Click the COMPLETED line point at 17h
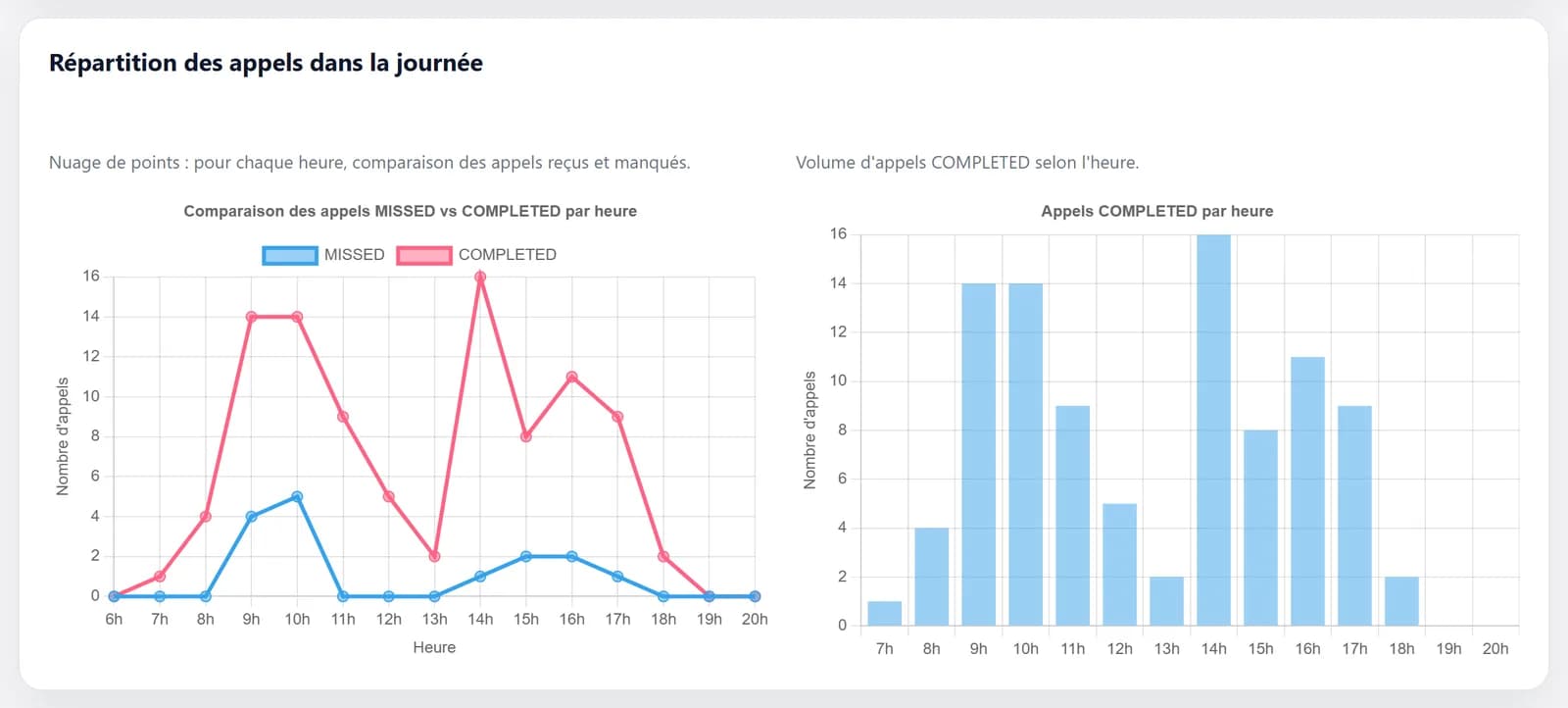 pyautogui.click(x=617, y=417)
